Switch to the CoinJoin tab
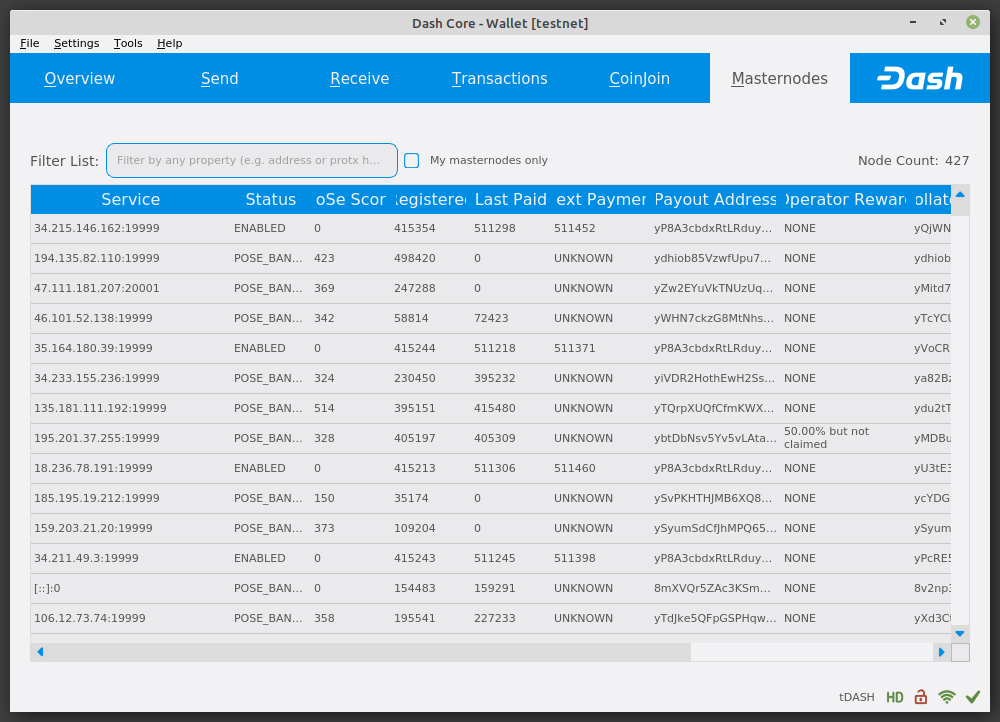The width and height of the screenshot is (1000, 722). click(640, 78)
